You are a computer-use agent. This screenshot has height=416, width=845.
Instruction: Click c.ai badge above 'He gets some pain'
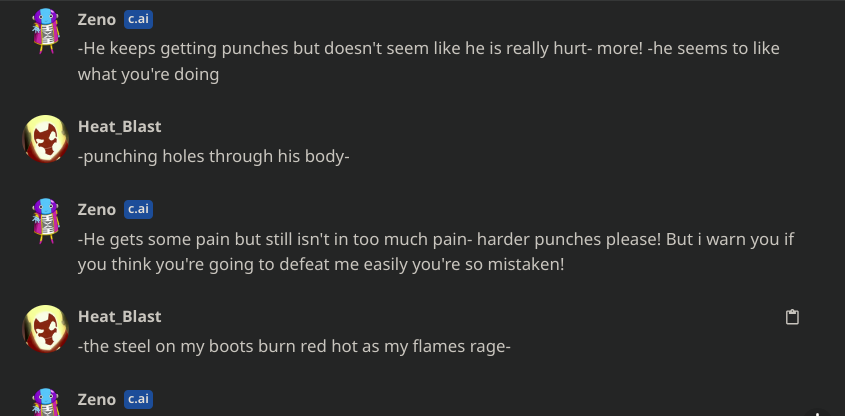click(x=138, y=209)
